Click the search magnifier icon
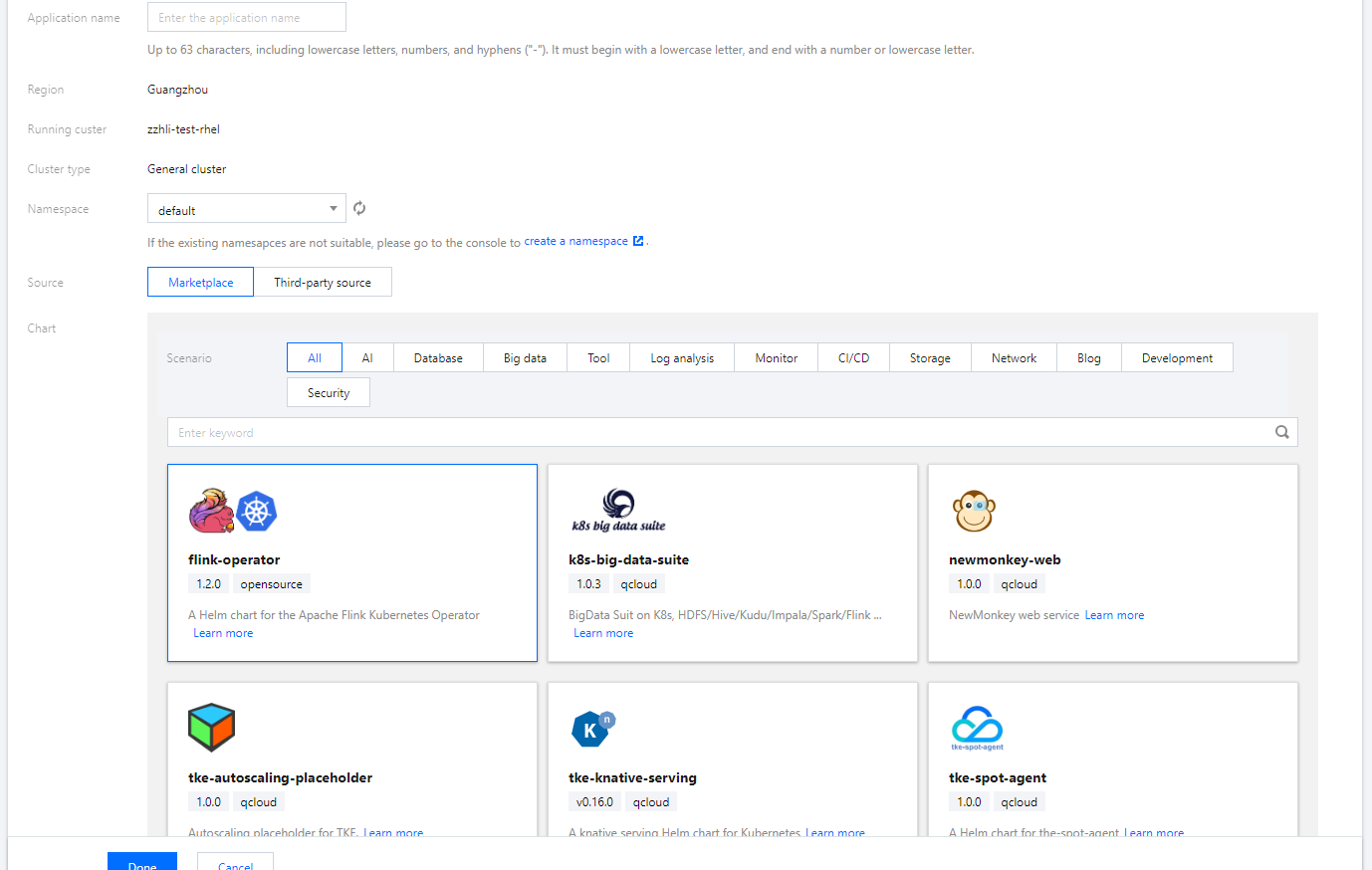The height and width of the screenshot is (870, 1372). 1282,432
